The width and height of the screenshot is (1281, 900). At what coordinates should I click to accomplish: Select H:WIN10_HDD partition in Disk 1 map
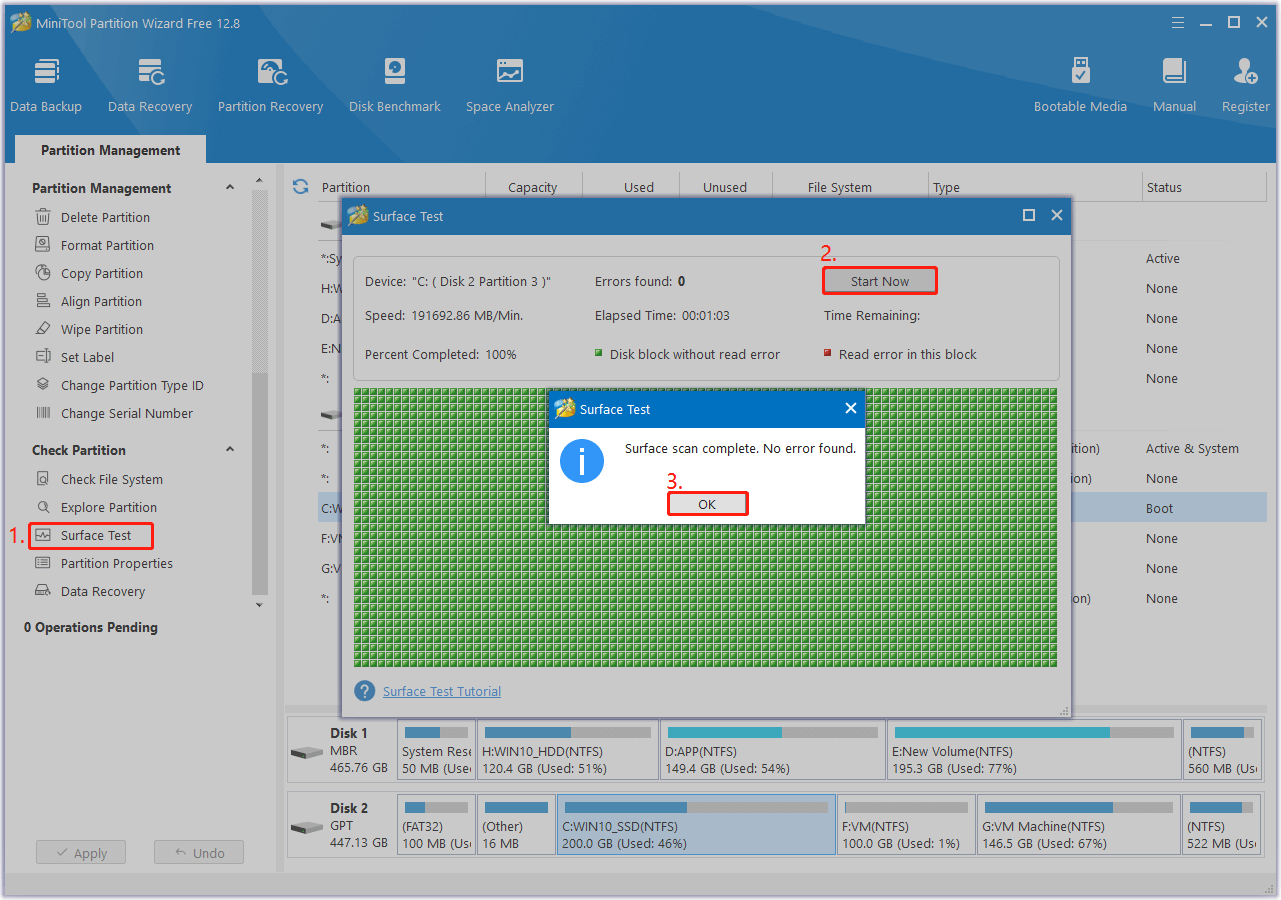pyautogui.click(x=568, y=749)
